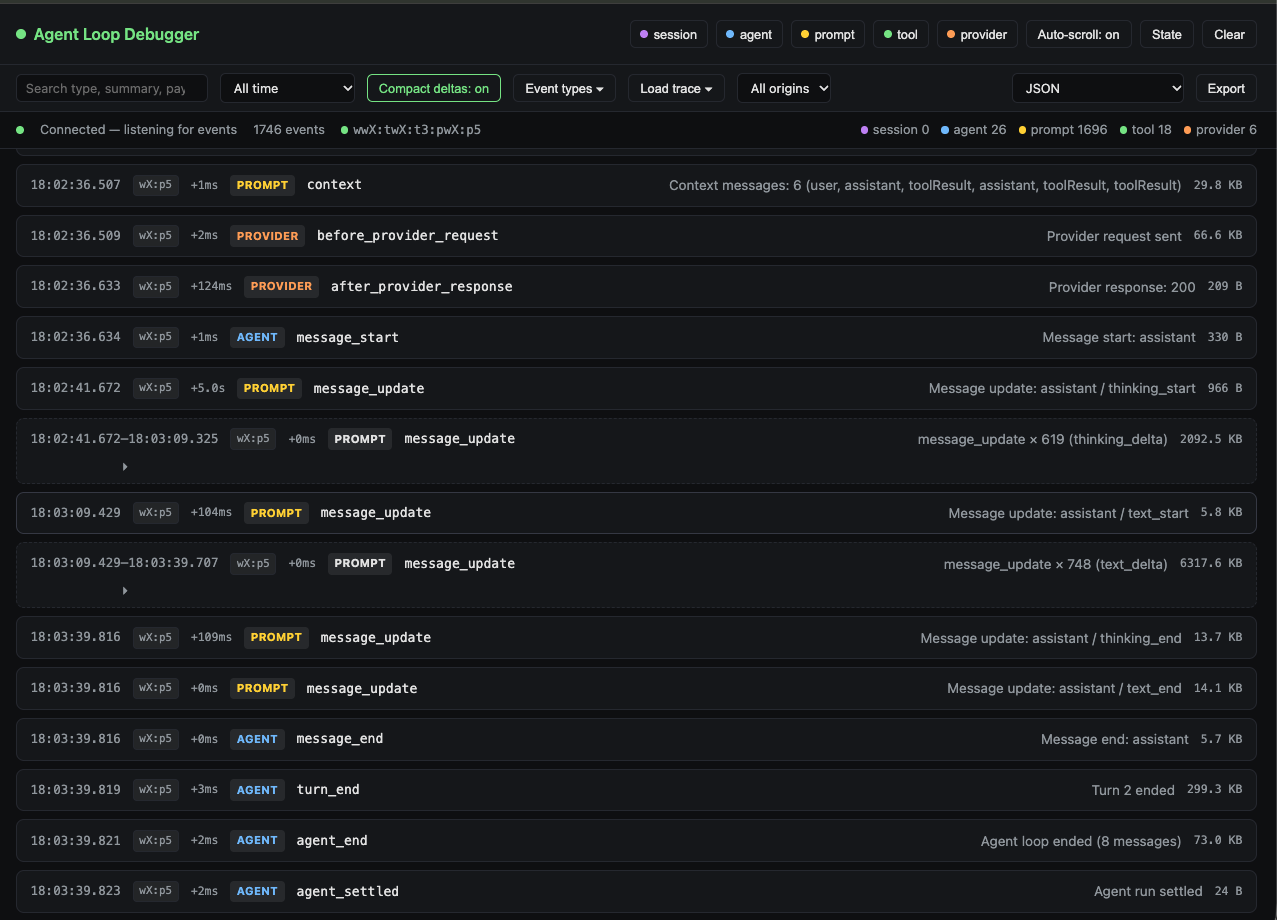Click the Provider response: 200 summary
Viewport: 1277px width, 920px height.
(x=1122, y=287)
